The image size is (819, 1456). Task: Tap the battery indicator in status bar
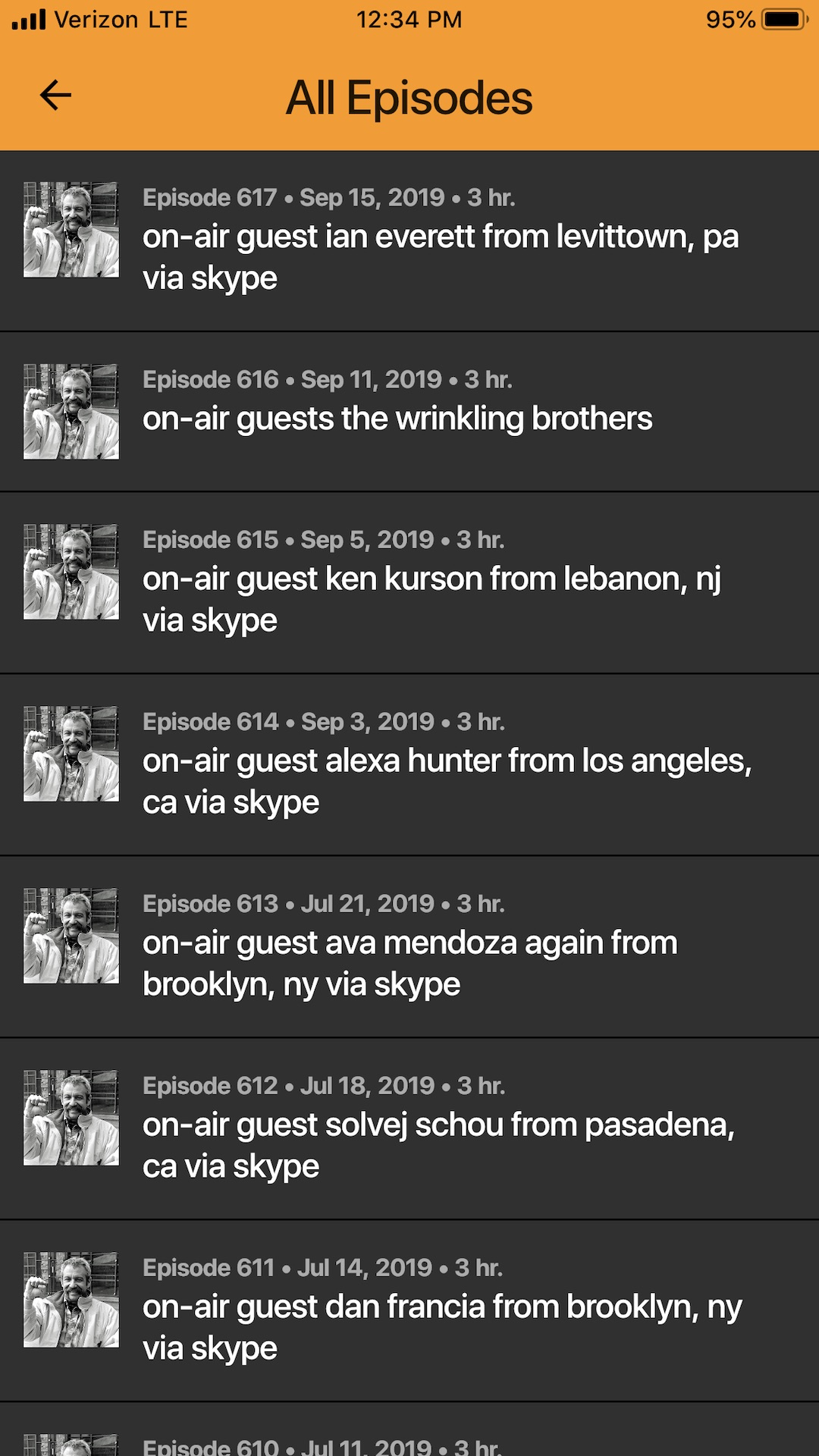click(x=785, y=20)
